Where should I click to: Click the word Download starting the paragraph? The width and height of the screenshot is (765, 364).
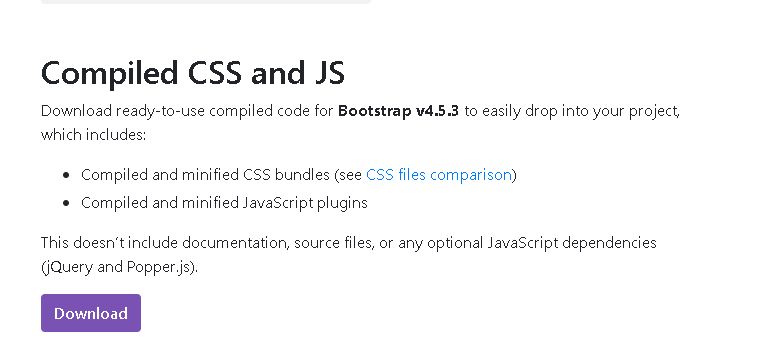pyautogui.click(x=76, y=111)
